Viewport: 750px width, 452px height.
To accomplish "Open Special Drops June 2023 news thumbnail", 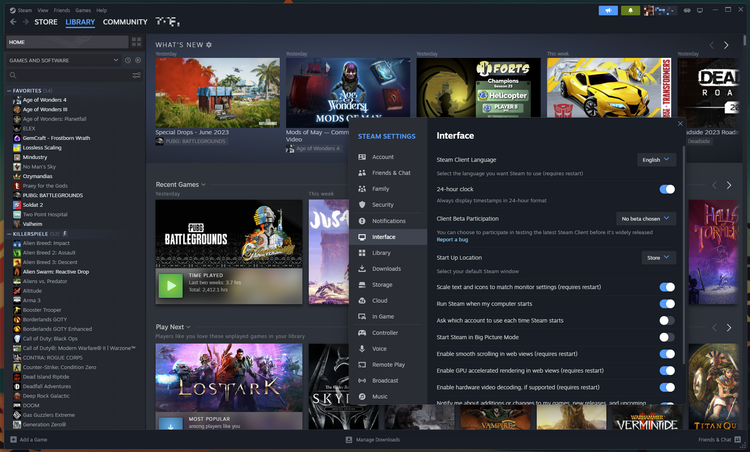I will pyautogui.click(x=218, y=93).
